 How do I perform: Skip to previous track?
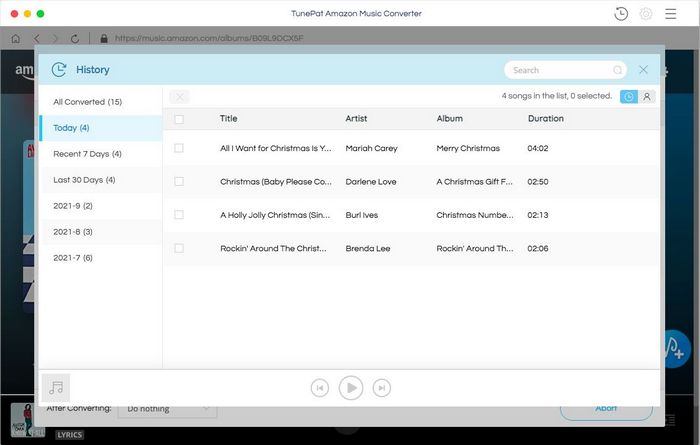tap(320, 388)
